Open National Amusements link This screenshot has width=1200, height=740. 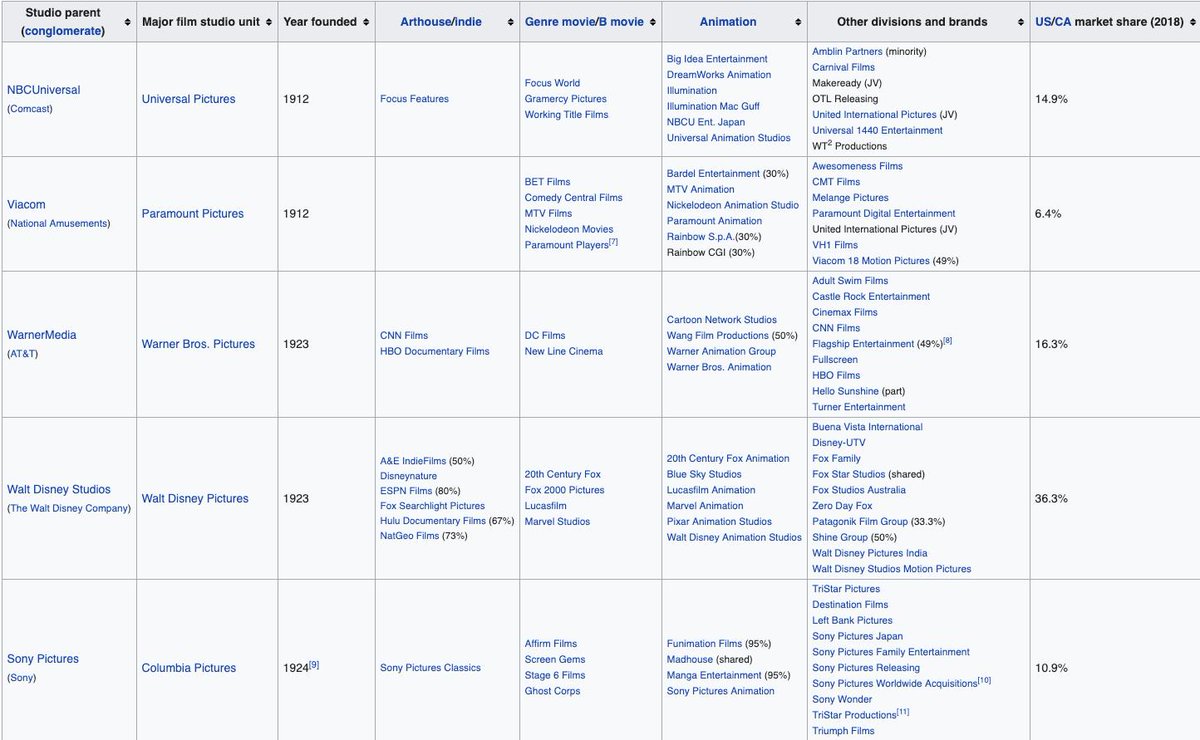tap(58, 223)
